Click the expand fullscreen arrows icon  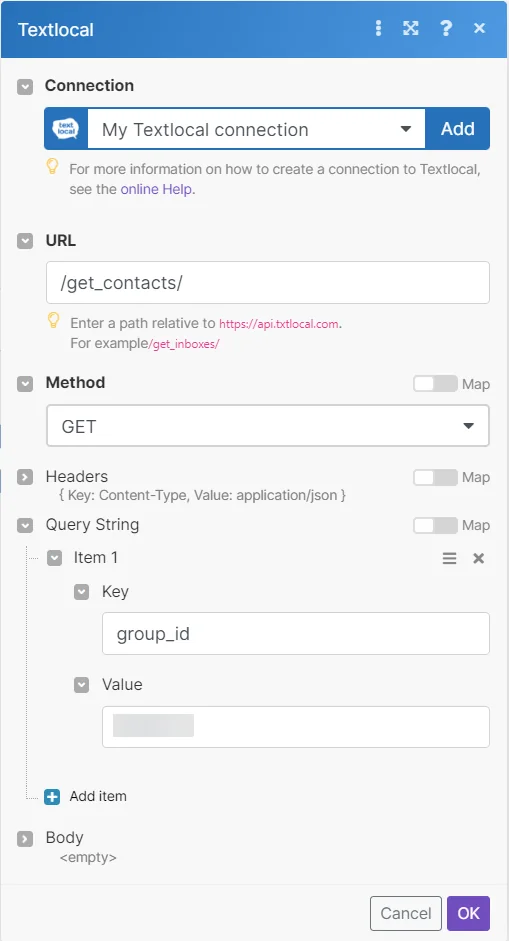click(x=411, y=28)
